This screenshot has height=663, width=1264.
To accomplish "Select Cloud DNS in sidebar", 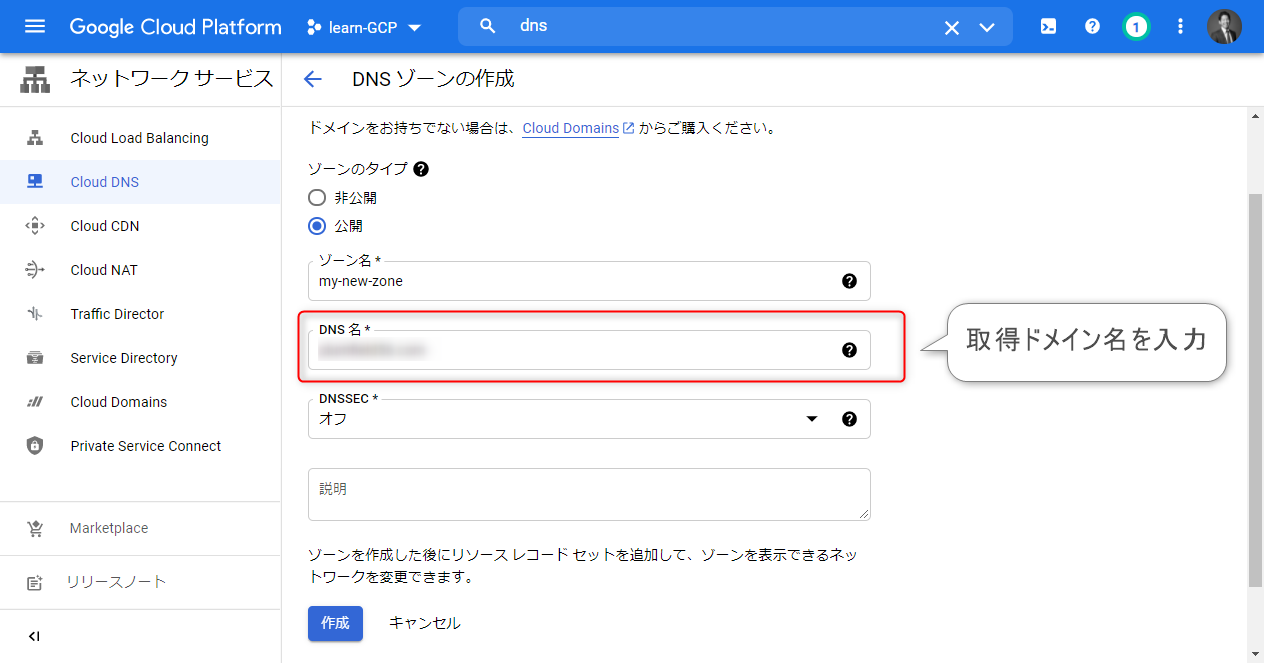I will pos(140,182).
